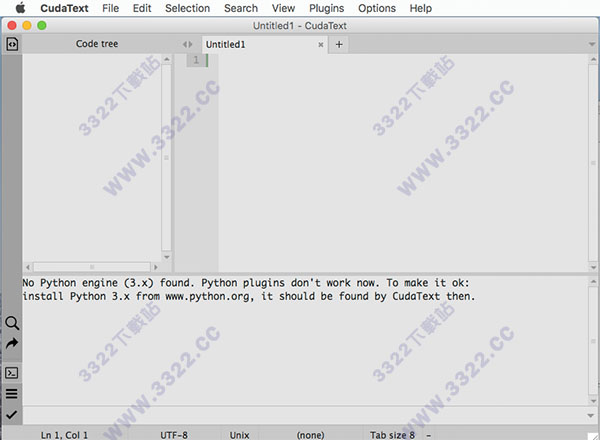Add a new tab with plus button
600x440 pixels.
[x=339, y=44]
